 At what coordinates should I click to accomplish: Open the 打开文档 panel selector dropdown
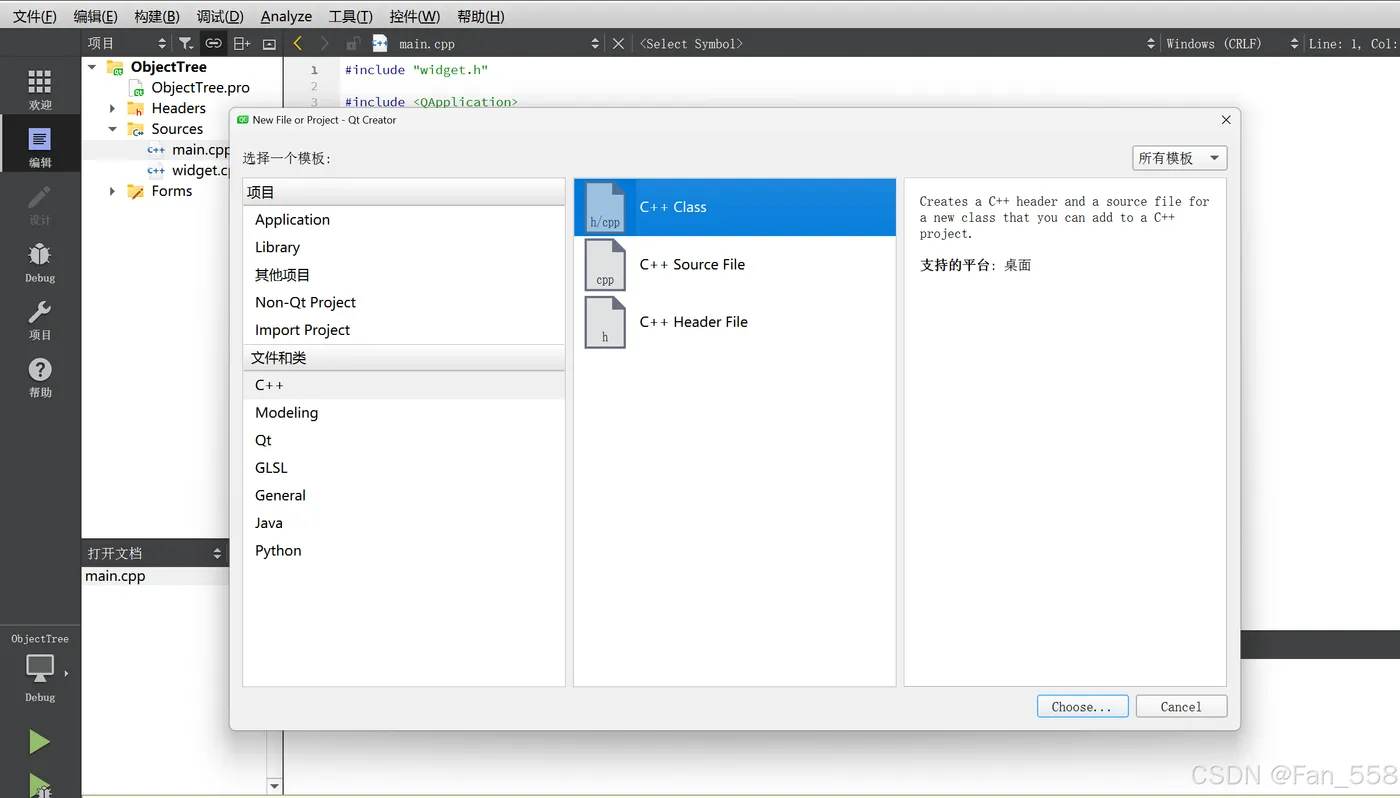pyautogui.click(x=155, y=553)
